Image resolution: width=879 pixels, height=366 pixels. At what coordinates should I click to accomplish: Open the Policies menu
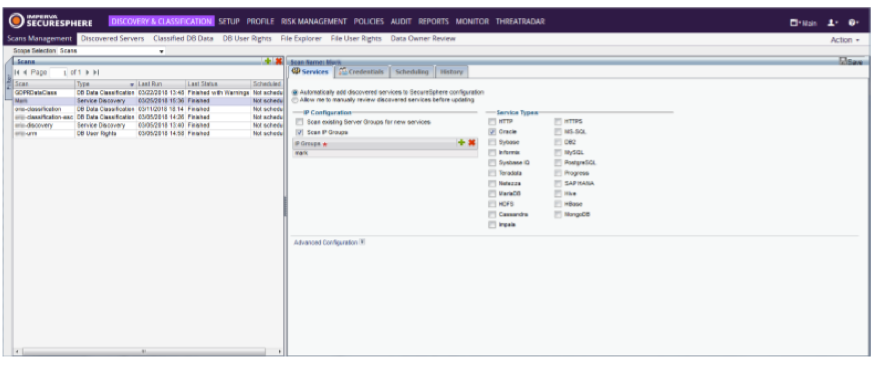click(x=369, y=21)
